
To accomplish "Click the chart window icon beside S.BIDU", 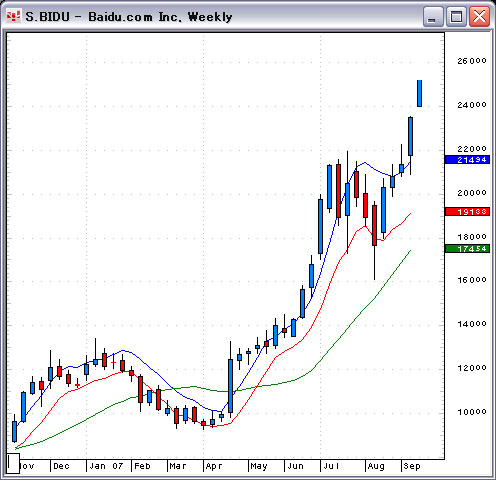I will coord(14,16).
